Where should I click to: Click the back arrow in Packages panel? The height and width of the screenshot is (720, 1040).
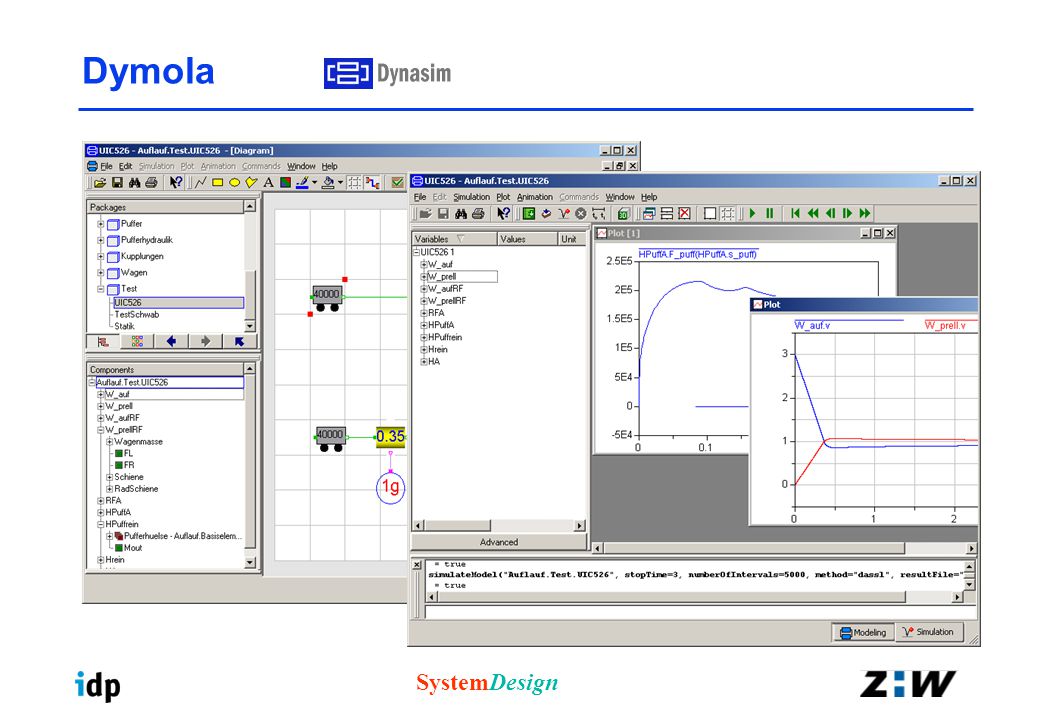[171, 341]
